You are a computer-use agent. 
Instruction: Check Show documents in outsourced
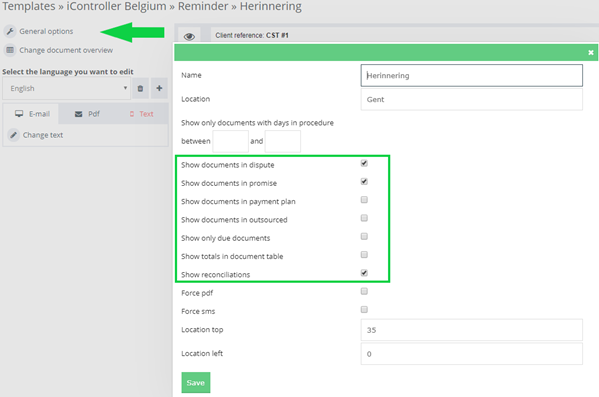(364, 218)
